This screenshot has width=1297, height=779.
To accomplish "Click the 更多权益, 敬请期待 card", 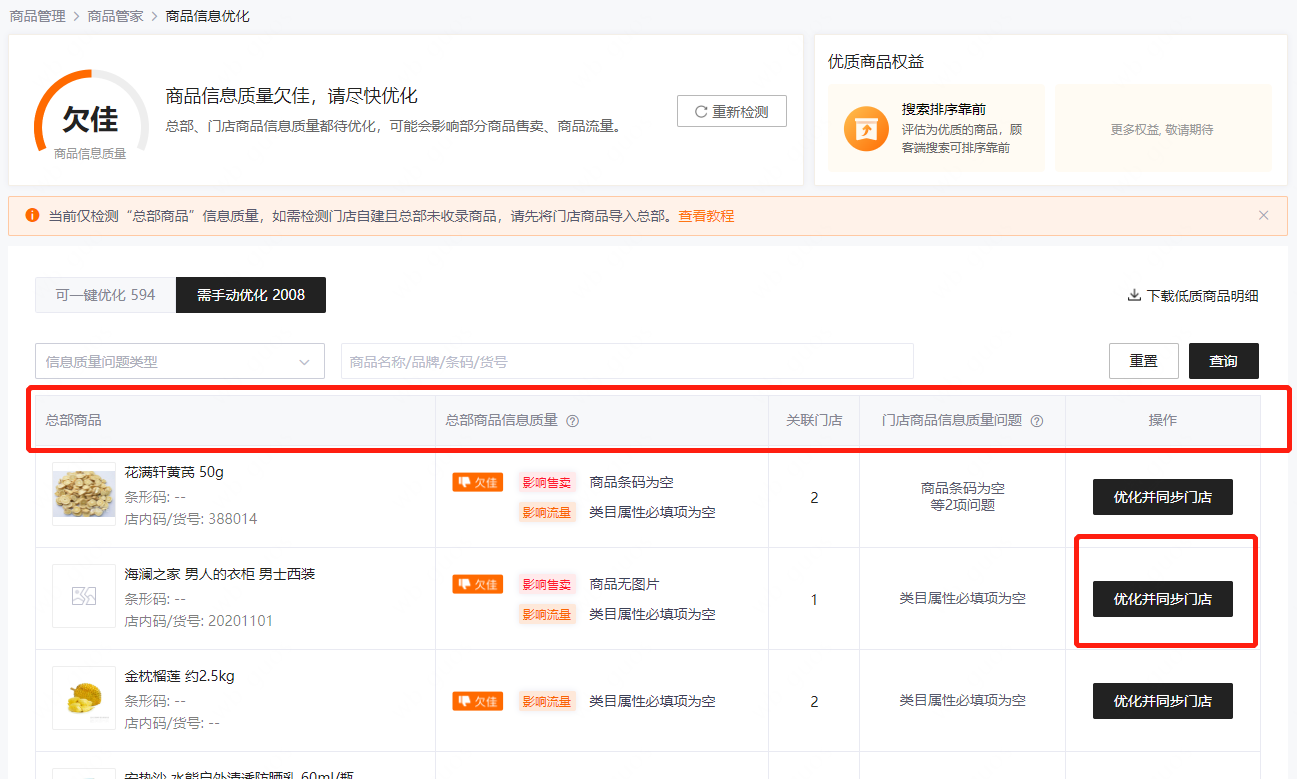I will point(1163,128).
